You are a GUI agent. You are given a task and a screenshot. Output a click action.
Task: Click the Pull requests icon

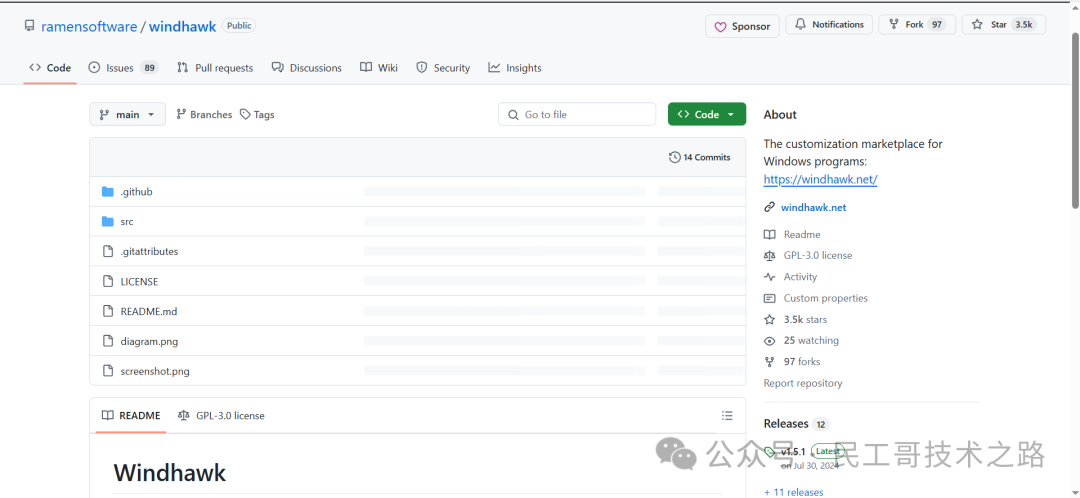183,68
